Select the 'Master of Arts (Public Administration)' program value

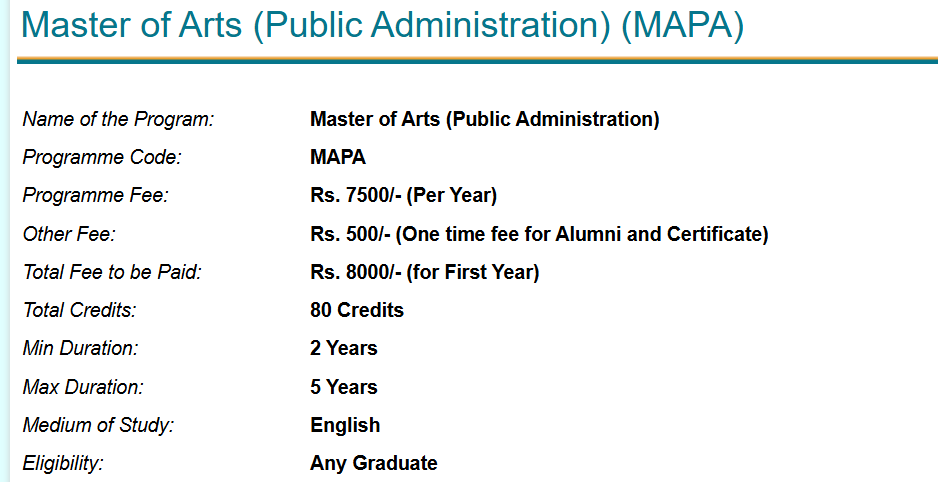485,120
